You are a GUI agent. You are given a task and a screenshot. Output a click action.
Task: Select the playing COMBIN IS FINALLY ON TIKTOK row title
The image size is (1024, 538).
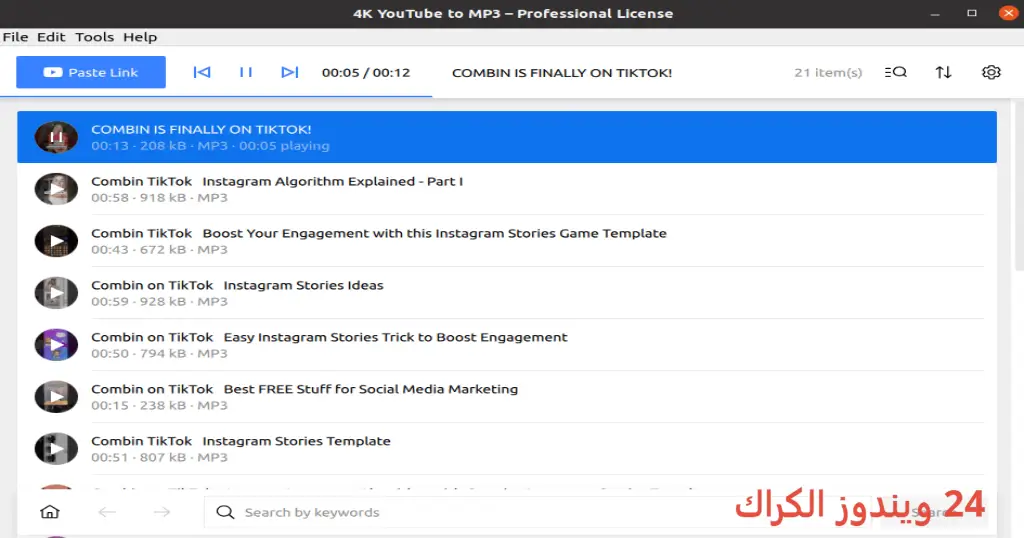(201, 129)
